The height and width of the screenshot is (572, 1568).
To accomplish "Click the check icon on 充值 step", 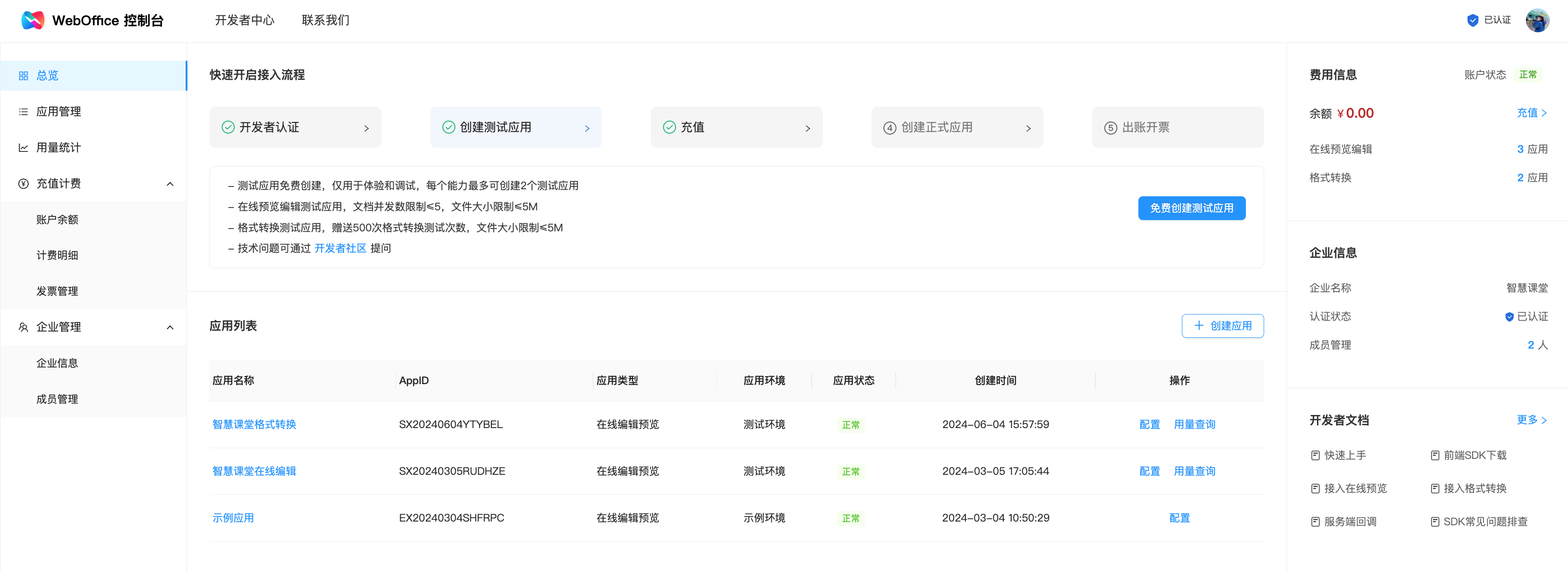I will click(669, 127).
